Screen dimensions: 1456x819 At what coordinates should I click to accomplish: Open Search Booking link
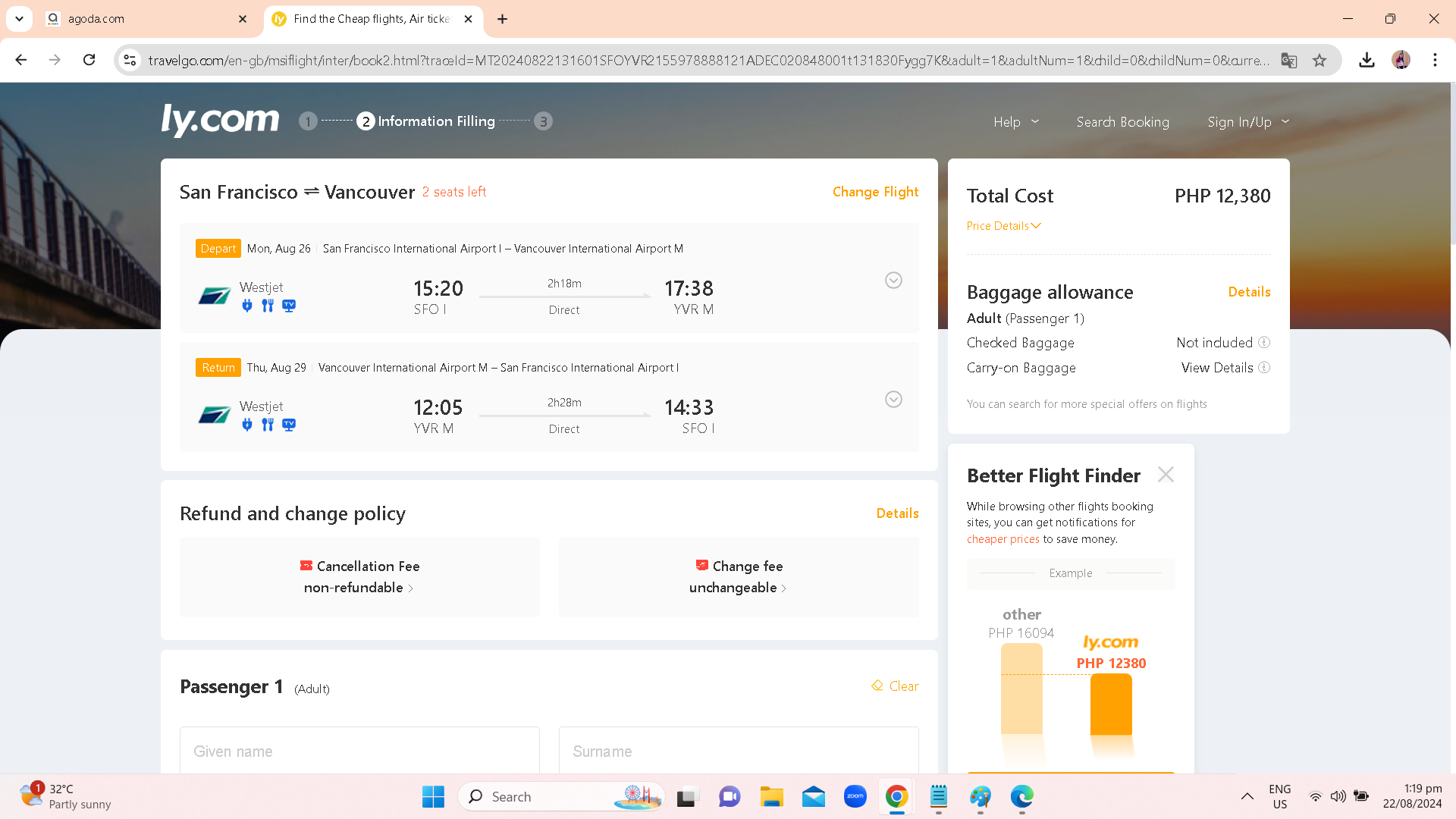[x=1122, y=122]
